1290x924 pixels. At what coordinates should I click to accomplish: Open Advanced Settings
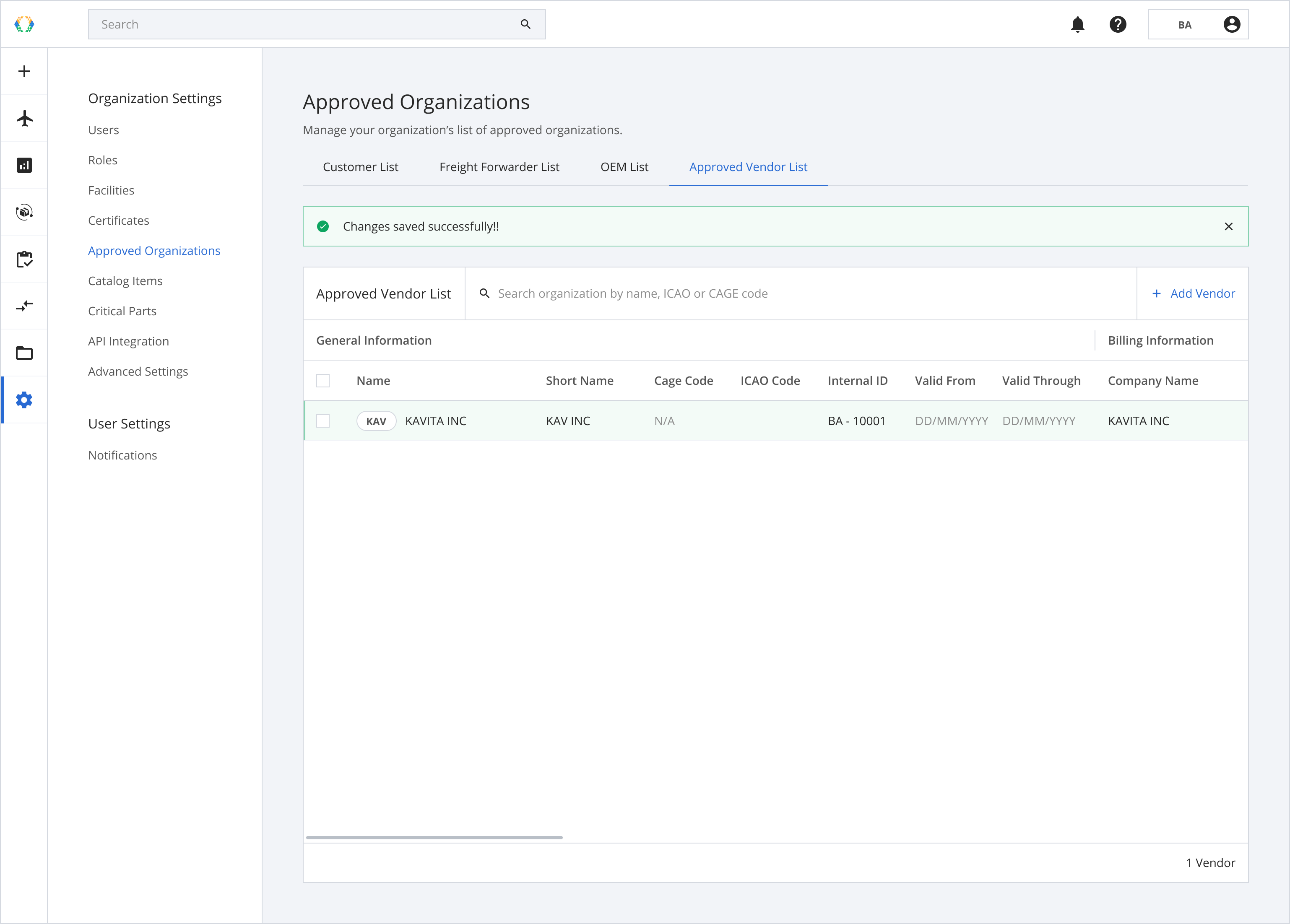tap(138, 371)
